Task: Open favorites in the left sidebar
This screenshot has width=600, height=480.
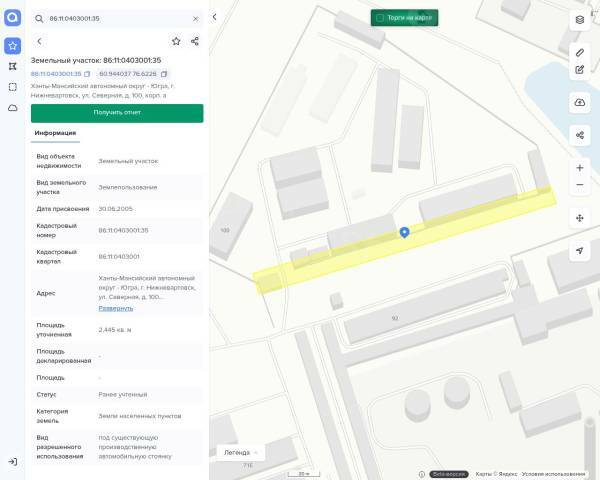Action: pos(12,45)
